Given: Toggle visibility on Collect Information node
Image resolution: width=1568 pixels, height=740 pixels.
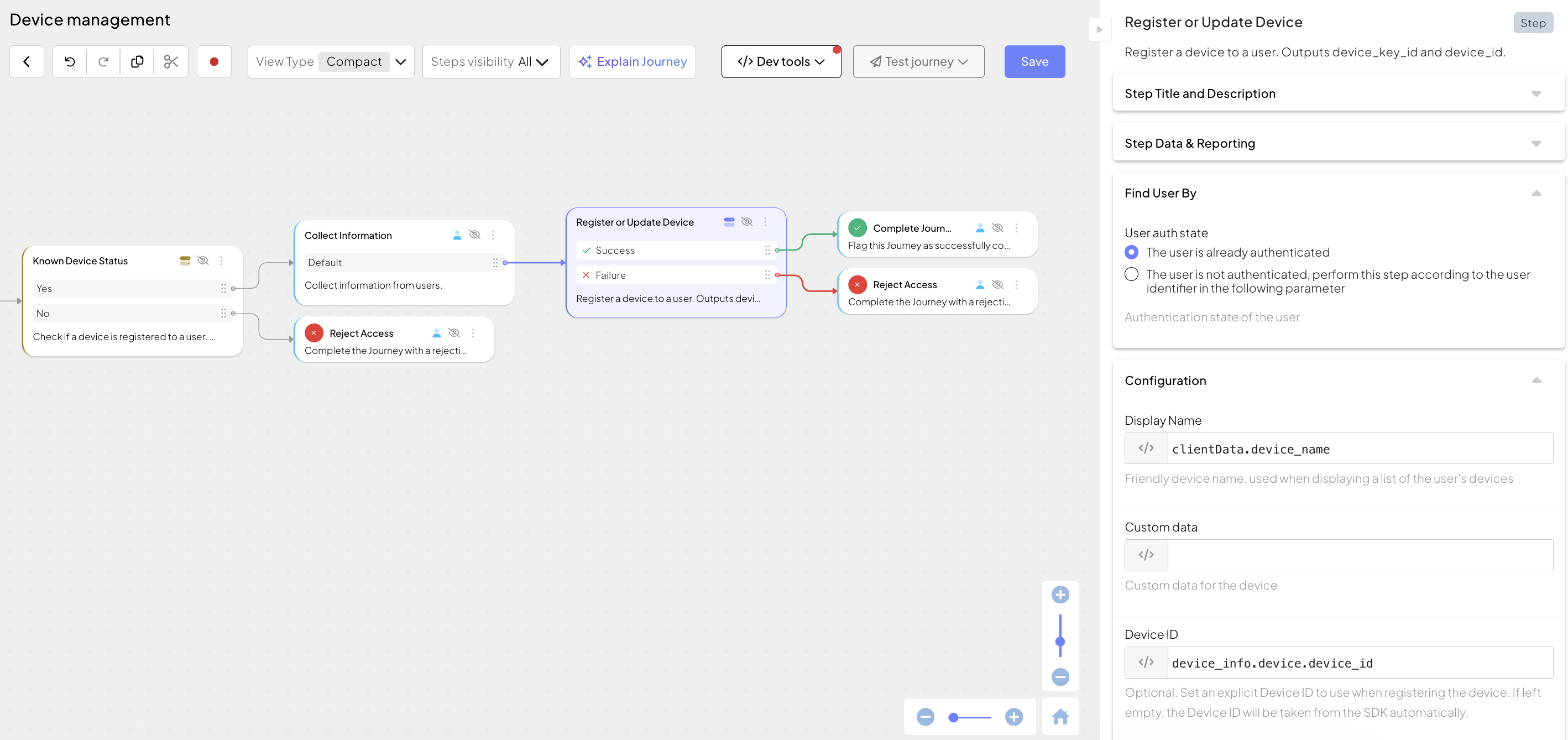Looking at the screenshot, I should (475, 235).
